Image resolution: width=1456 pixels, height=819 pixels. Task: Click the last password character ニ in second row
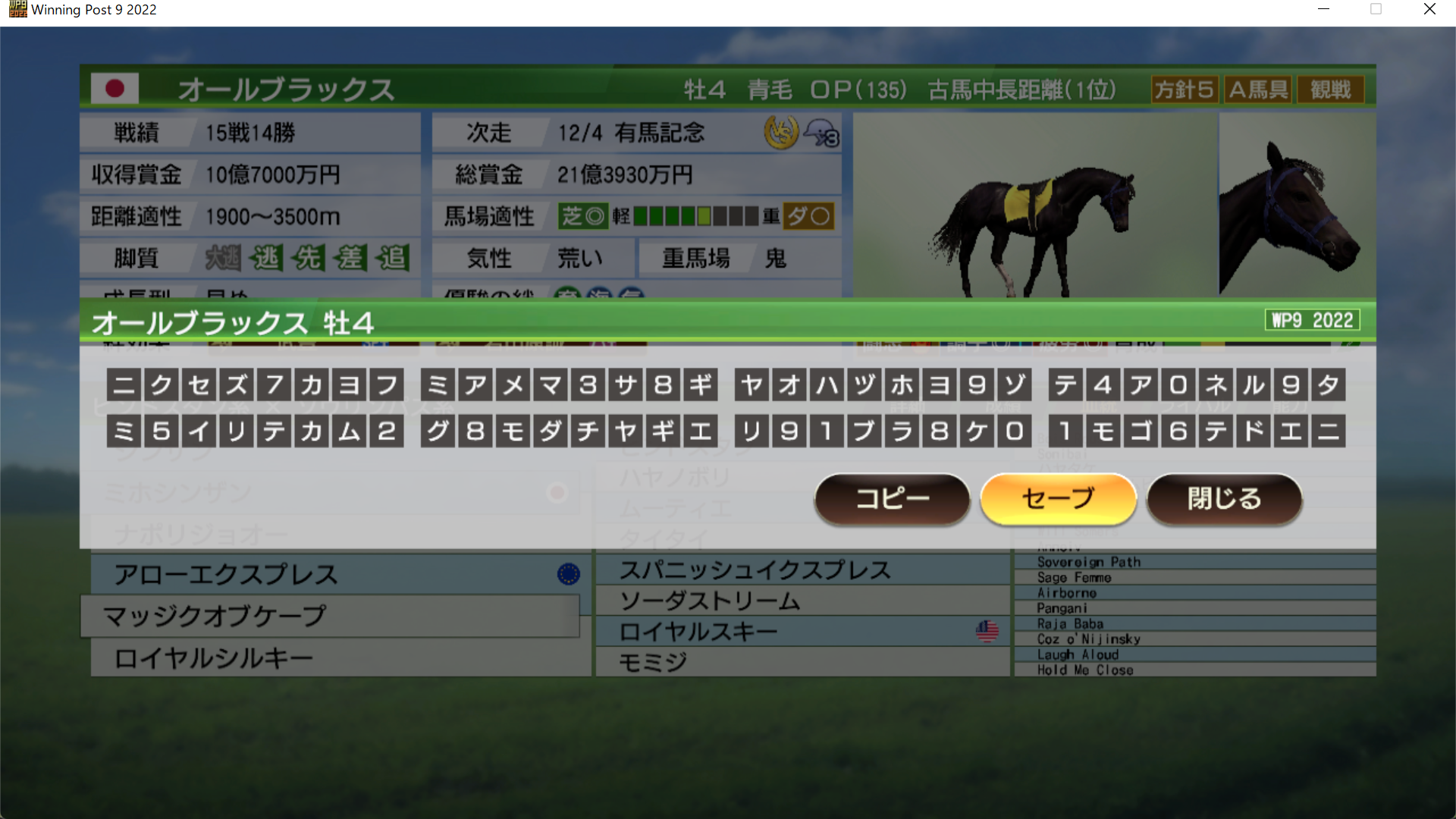click(x=1329, y=431)
